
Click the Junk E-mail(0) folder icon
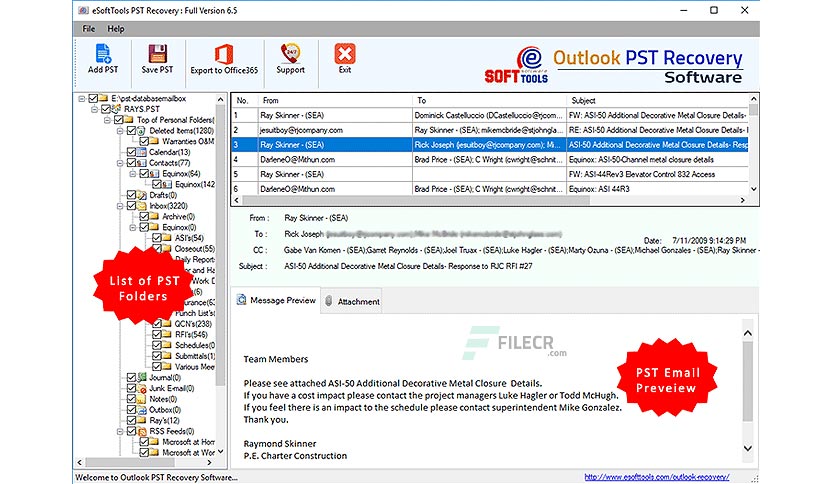coord(141,388)
